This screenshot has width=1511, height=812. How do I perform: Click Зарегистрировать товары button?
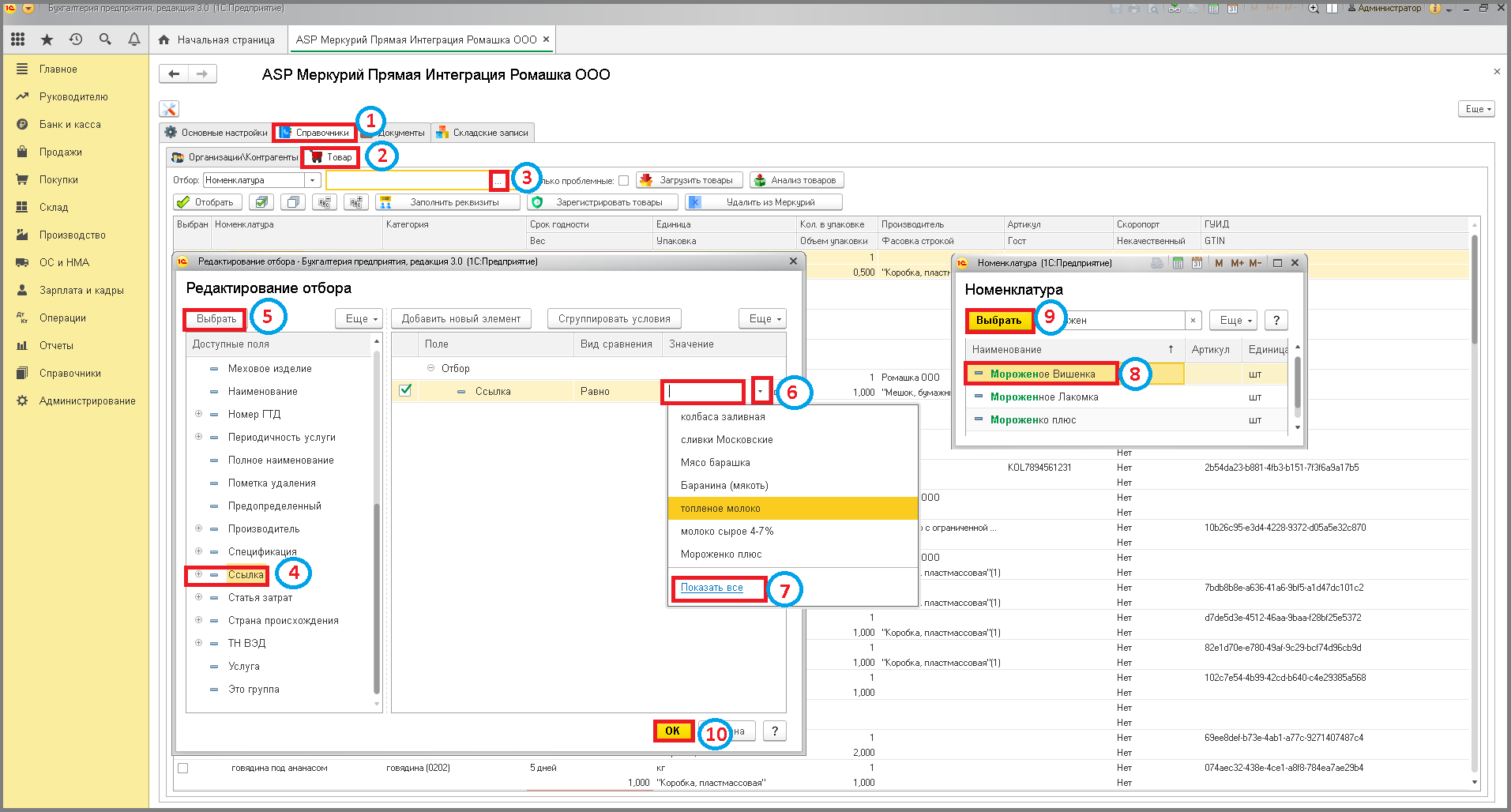point(602,202)
